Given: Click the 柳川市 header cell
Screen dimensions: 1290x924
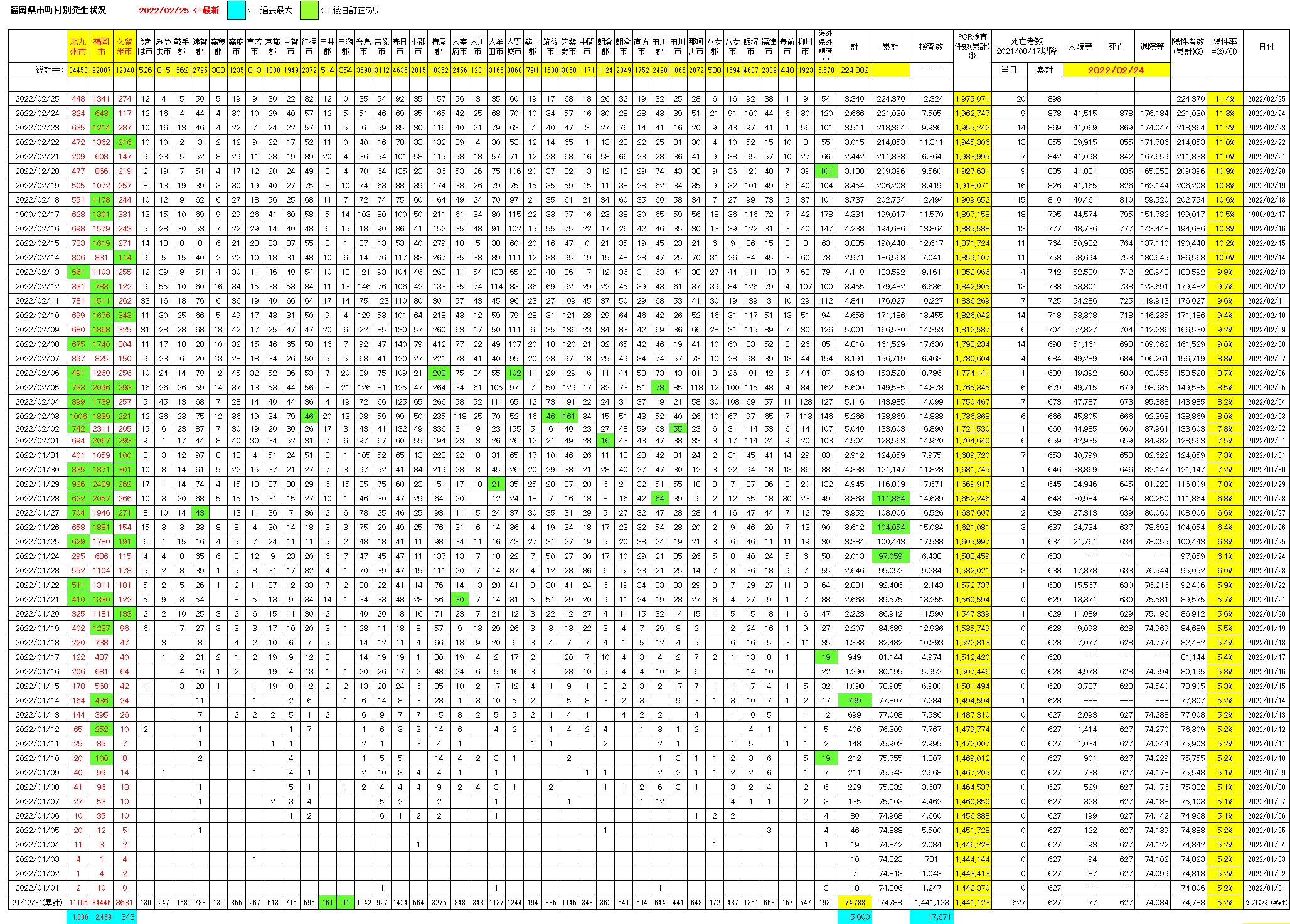Looking at the screenshot, I should pyautogui.click(x=805, y=46).
